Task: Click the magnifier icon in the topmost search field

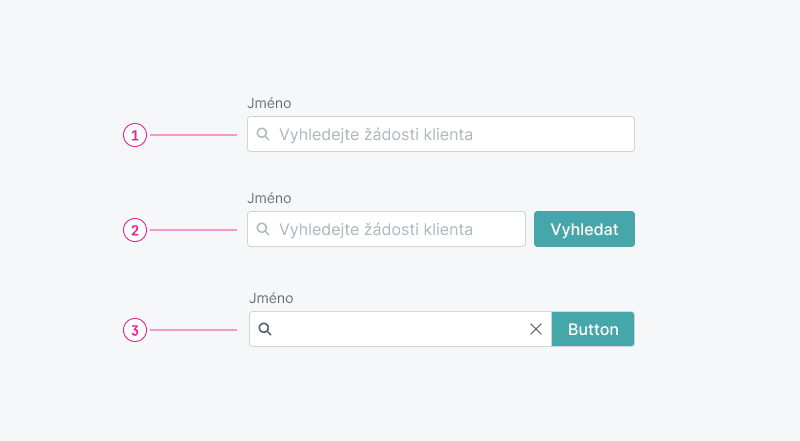Action: [x=263, y=134]
